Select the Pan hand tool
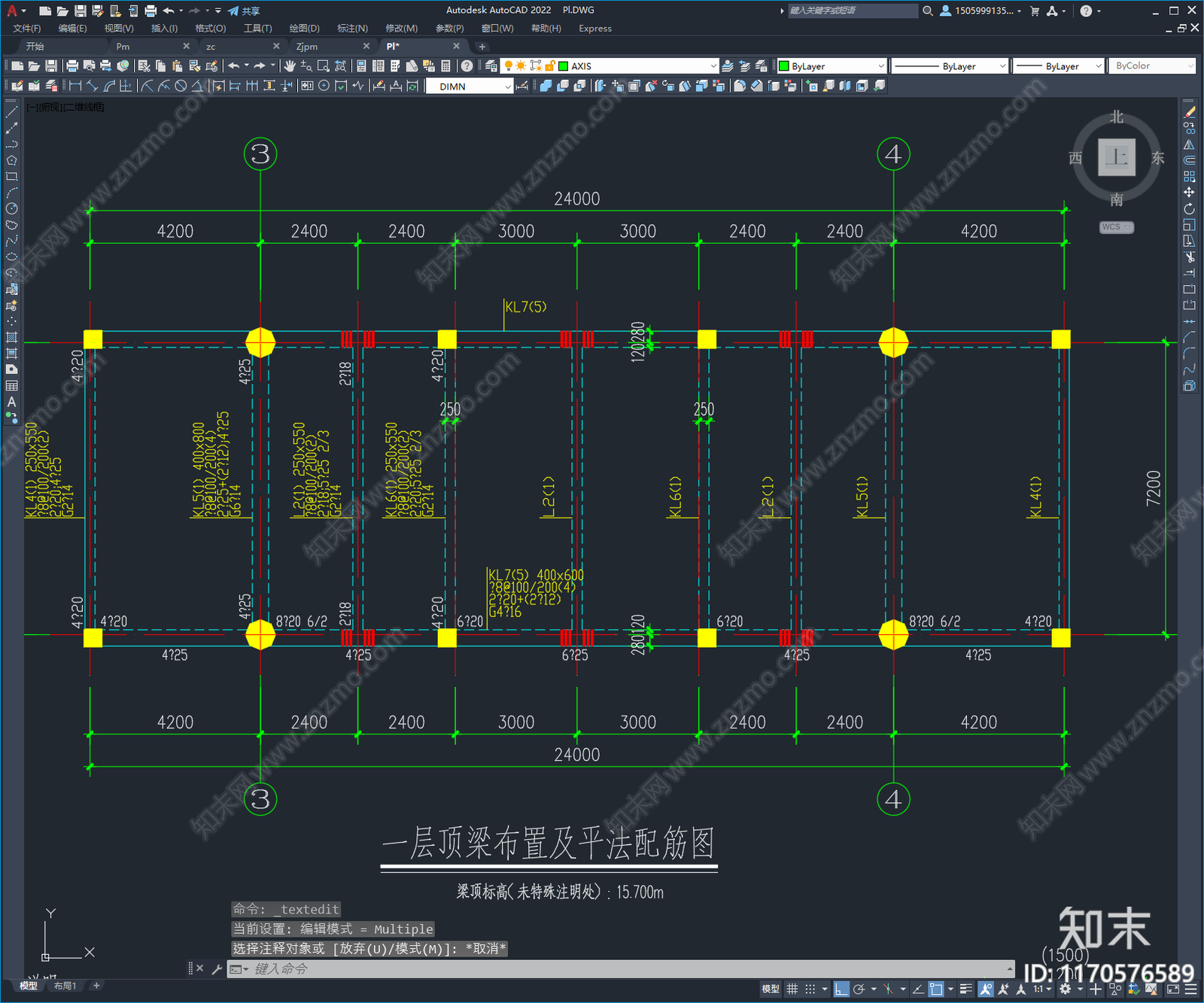Image resolution: width=1204 pixels, height=1003 pixels. pyautogui.click(x=290, y=66)
